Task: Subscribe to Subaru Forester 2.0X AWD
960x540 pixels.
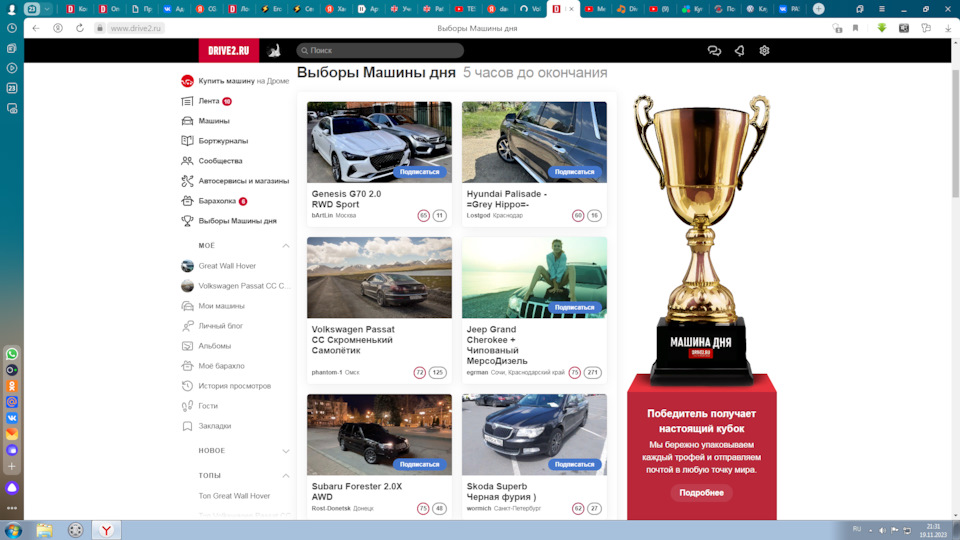Action: point(419,465)
